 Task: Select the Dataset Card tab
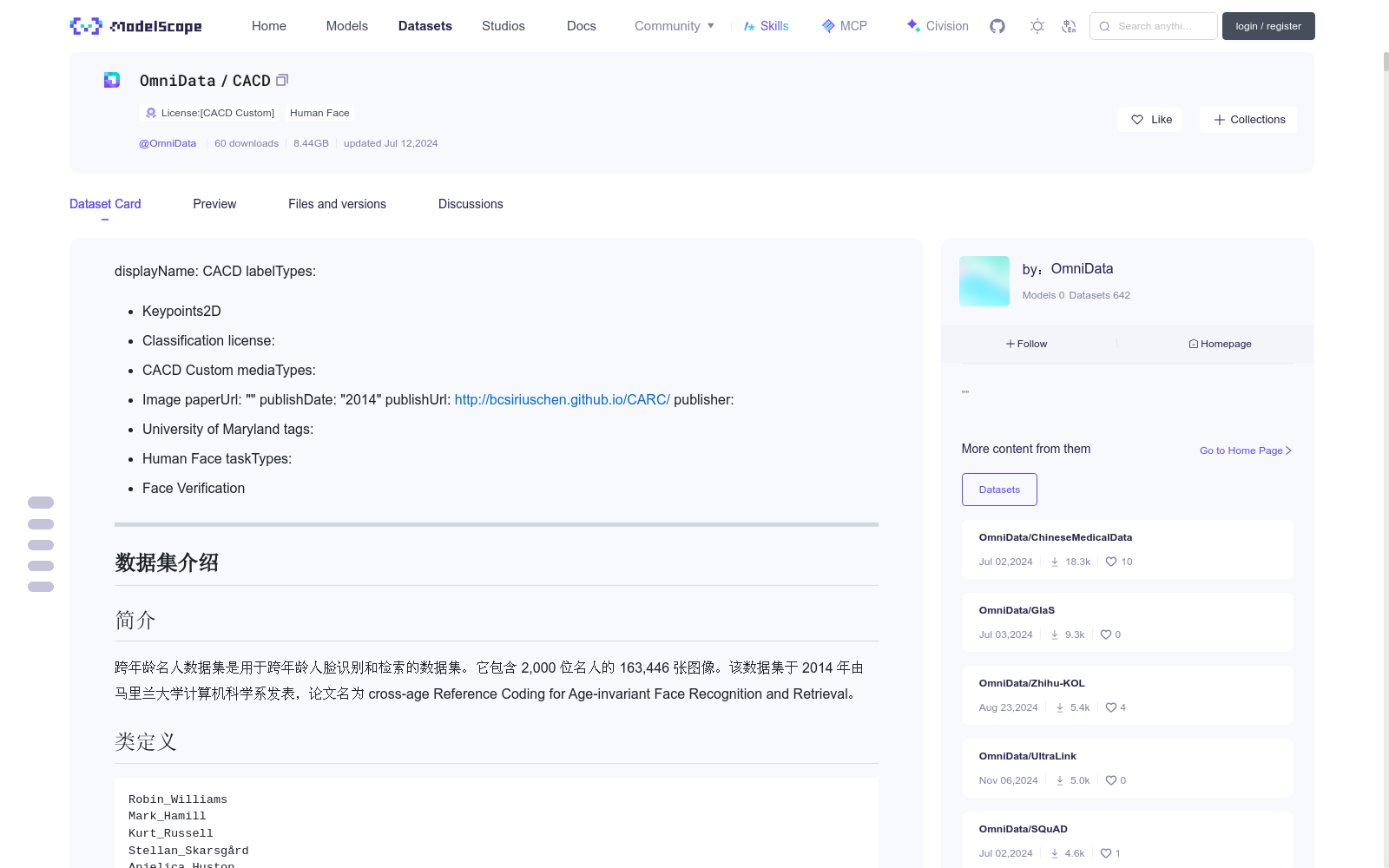pyautogui.click(x=105, y=204)
